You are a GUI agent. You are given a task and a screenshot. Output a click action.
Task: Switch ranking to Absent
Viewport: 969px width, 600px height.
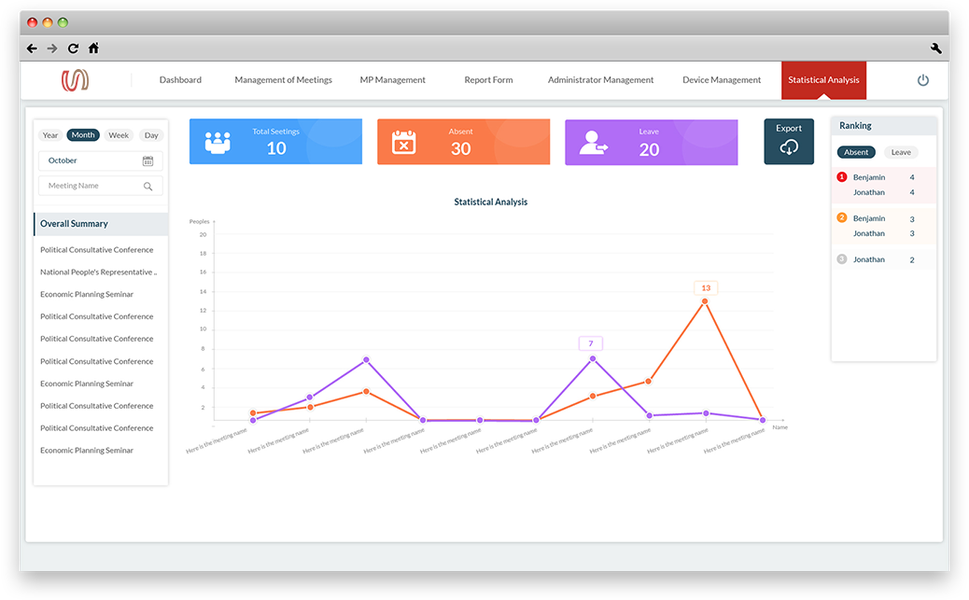(856, 152)
